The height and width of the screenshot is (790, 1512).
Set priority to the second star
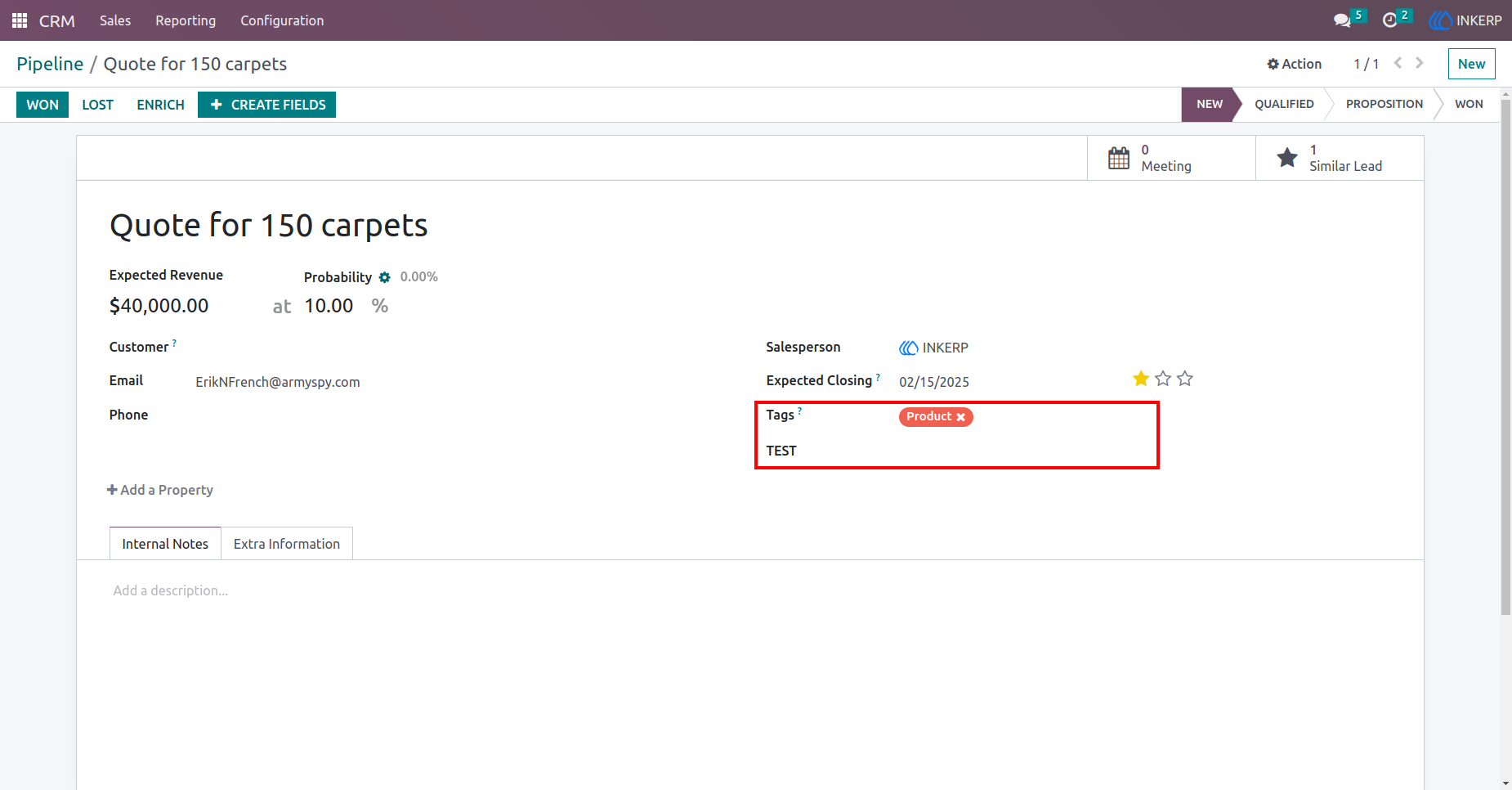tap(1163, 379)
